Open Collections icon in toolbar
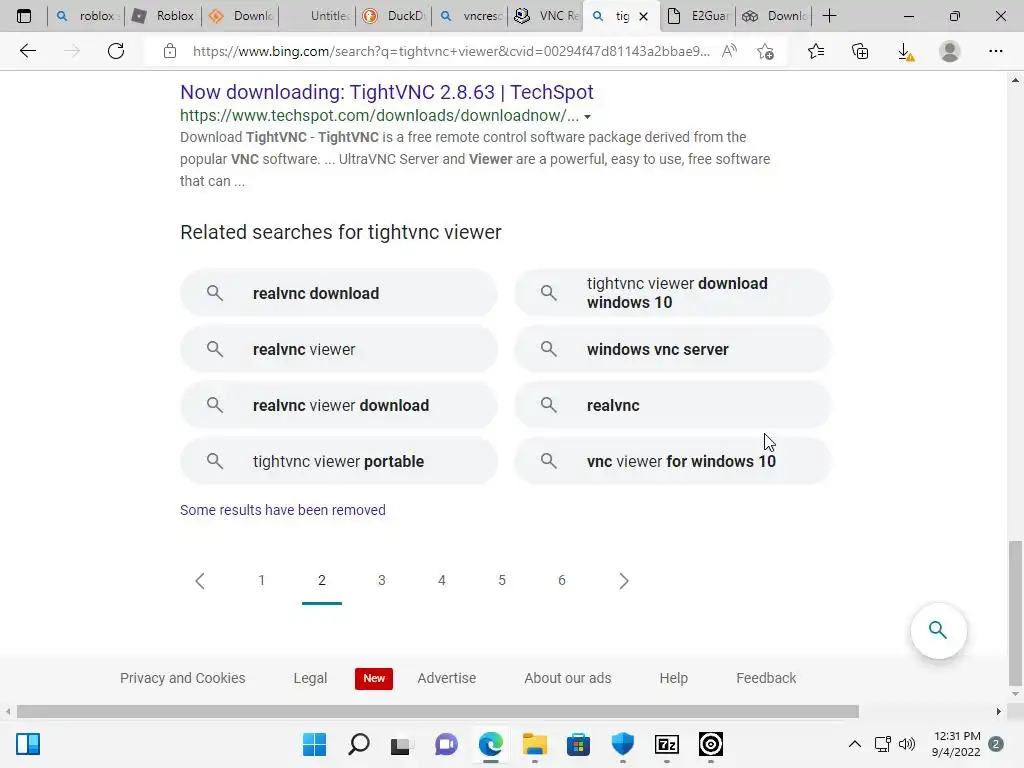Screen dimensions: 1024x768 [x=860, y=51]
